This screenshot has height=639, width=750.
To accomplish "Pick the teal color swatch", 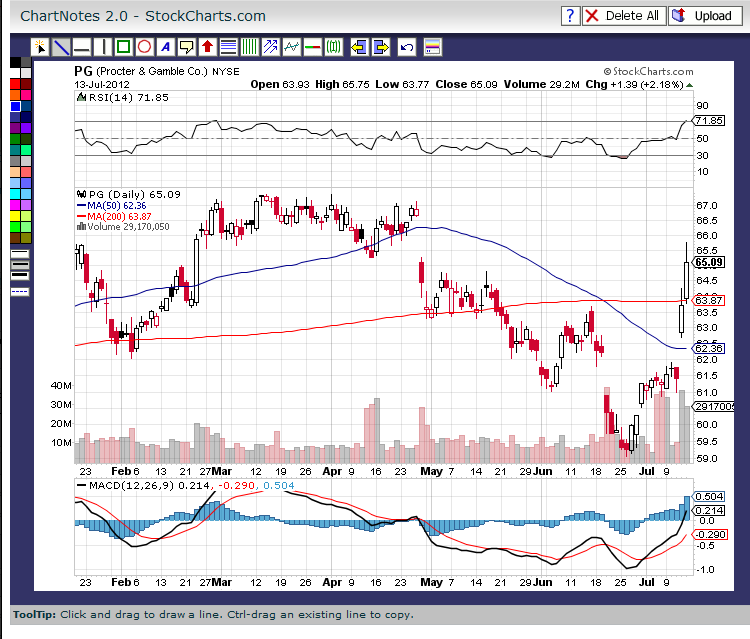I will coord(15,150).
